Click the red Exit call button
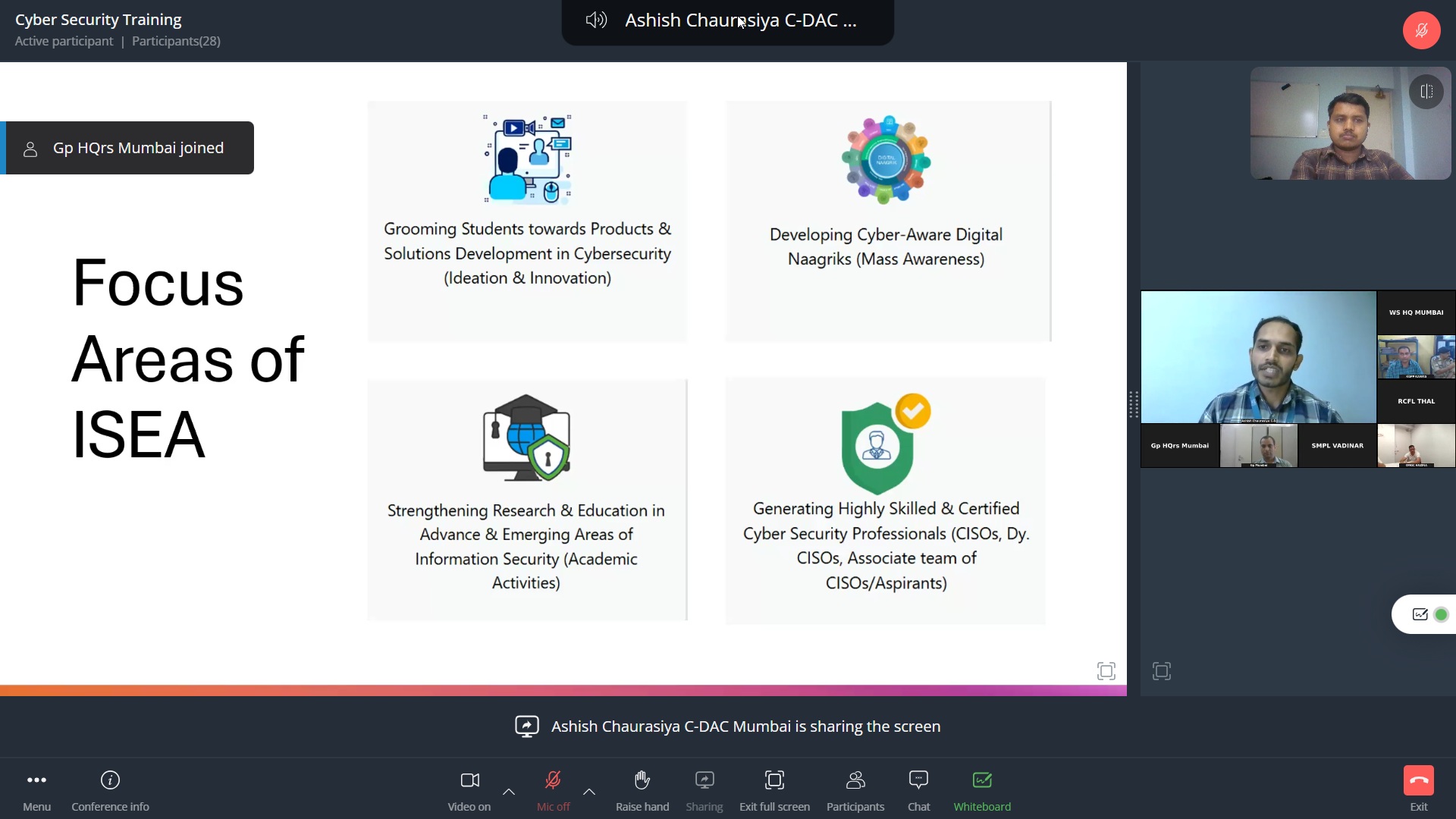This screenshot has height=819, width=1456. [1418, 780]
